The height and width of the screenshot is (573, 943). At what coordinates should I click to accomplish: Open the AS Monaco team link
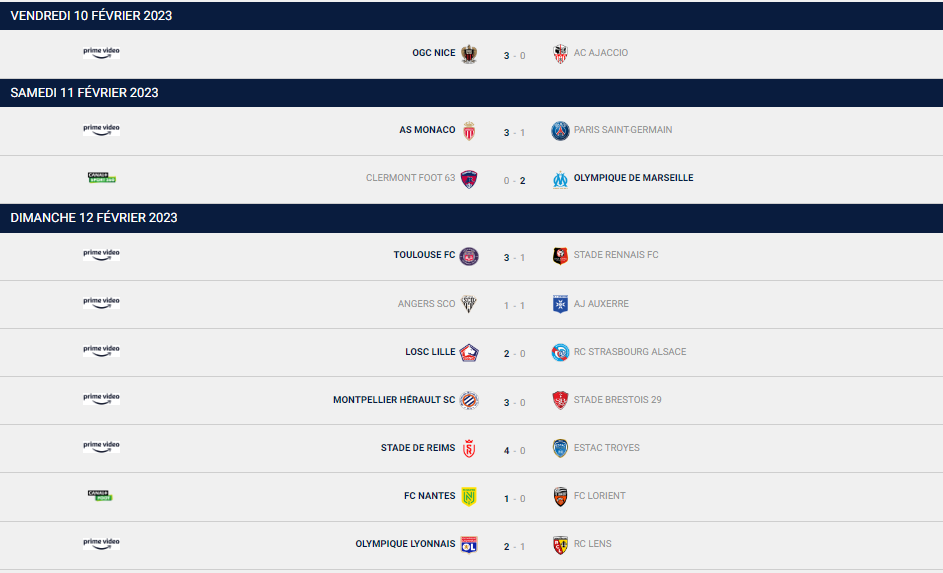tap(427, 130)
